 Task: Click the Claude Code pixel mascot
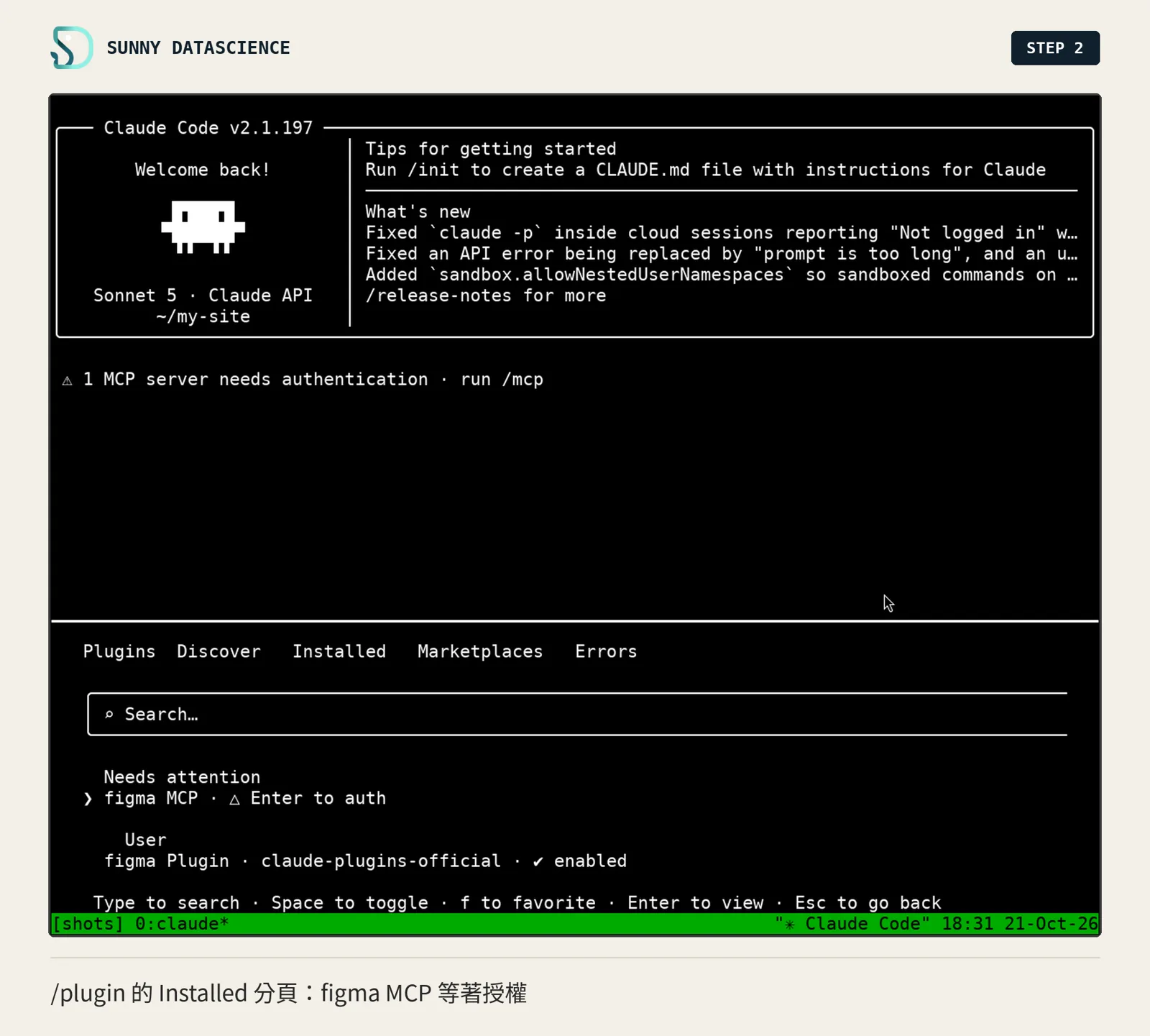pos(203,227)
